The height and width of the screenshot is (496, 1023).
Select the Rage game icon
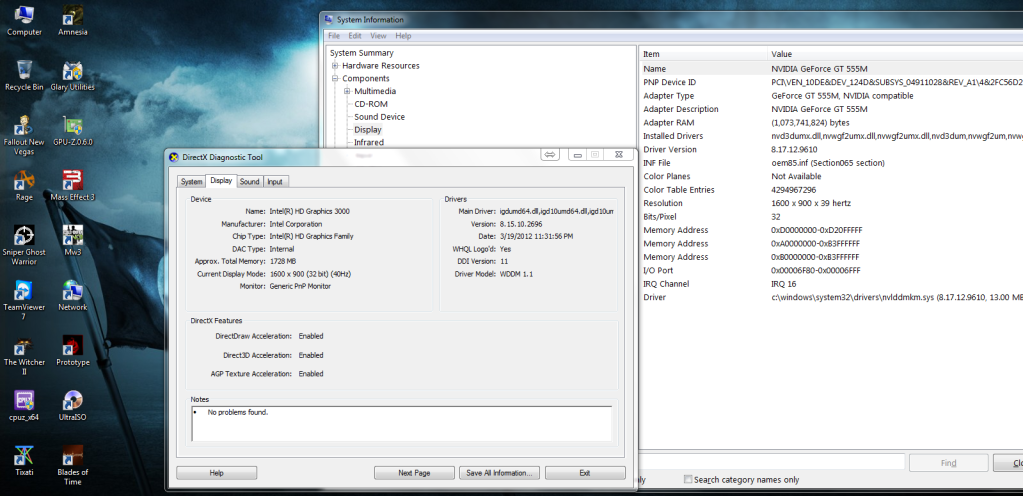[24, 185]
